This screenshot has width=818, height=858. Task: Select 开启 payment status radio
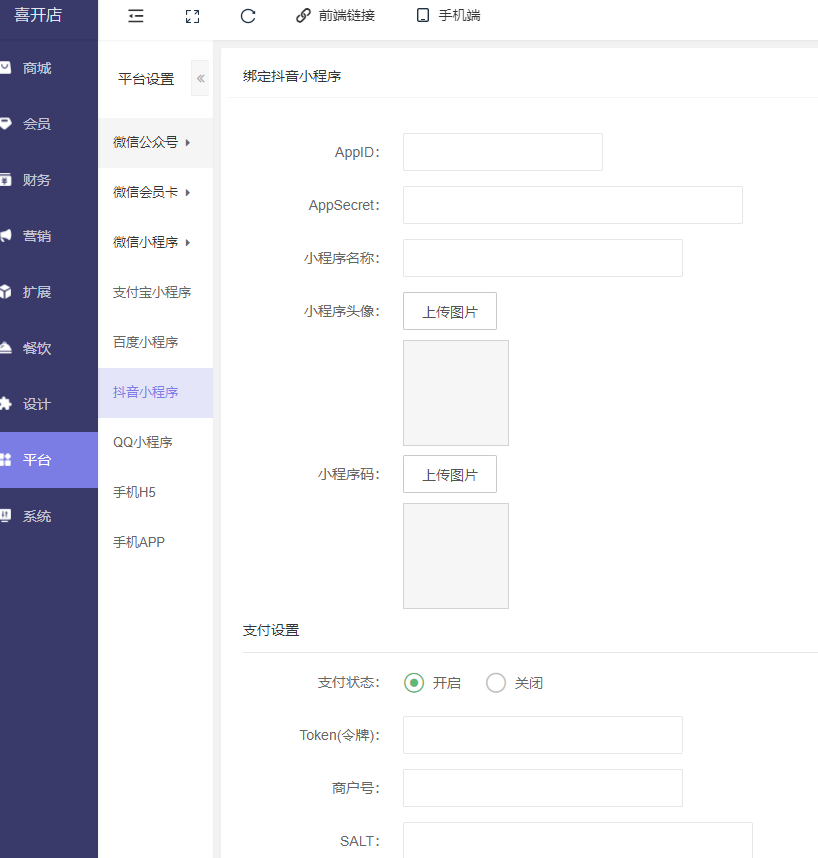coord(414,683)
